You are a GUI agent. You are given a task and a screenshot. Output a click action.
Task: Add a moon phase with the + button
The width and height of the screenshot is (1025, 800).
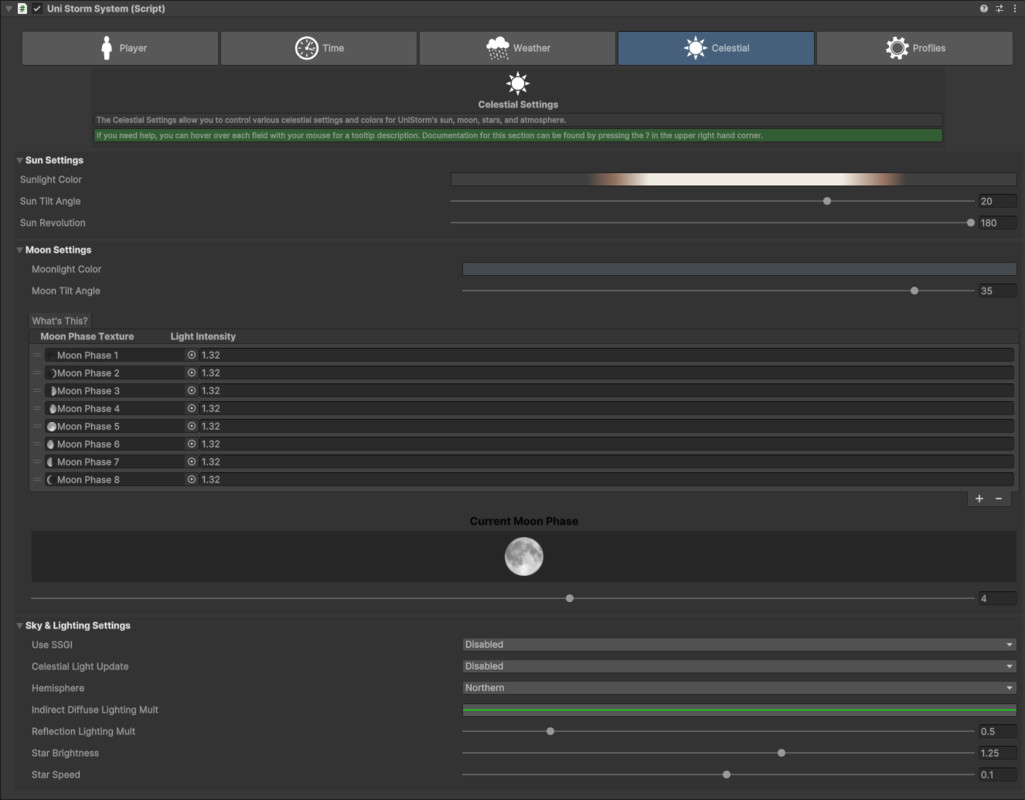point(979,498)
